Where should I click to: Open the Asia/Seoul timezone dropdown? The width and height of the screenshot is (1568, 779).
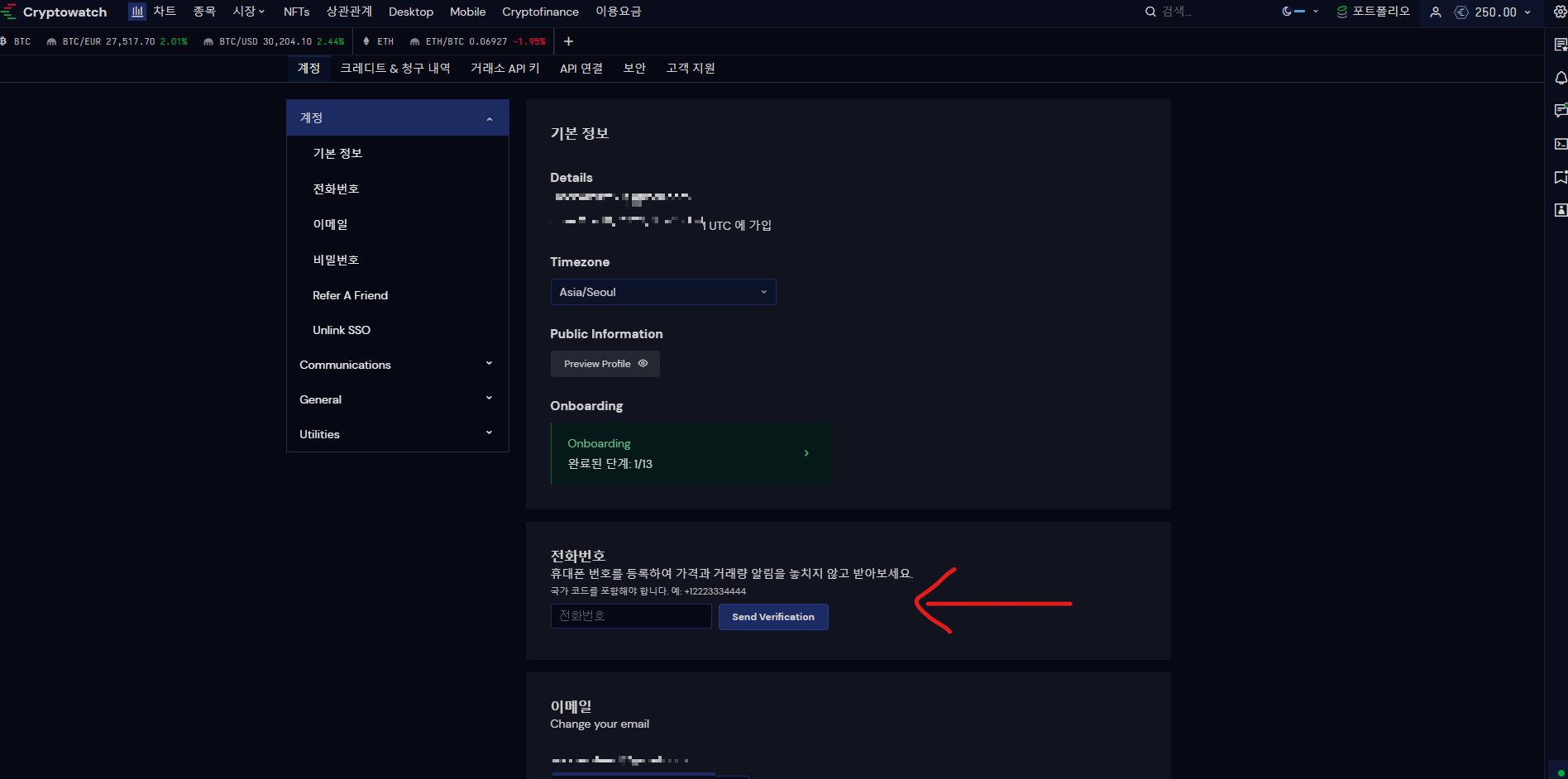click(x=663, y=292)
